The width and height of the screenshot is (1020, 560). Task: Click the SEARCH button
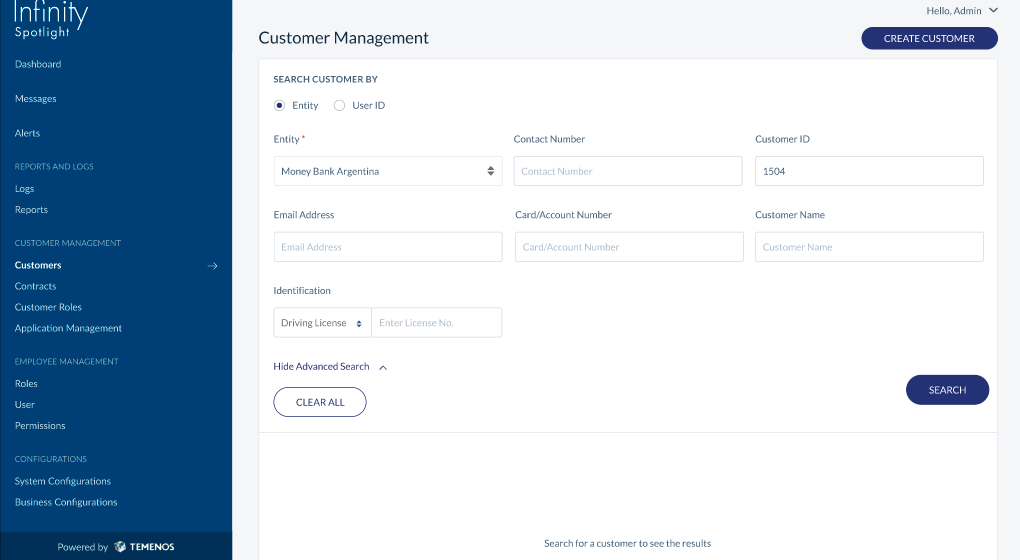[x=947, y=390]
